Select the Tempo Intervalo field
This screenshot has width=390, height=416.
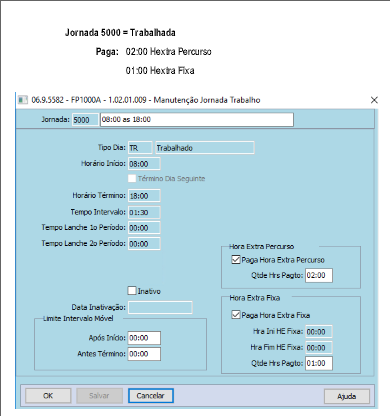click(x=144, y=212)
